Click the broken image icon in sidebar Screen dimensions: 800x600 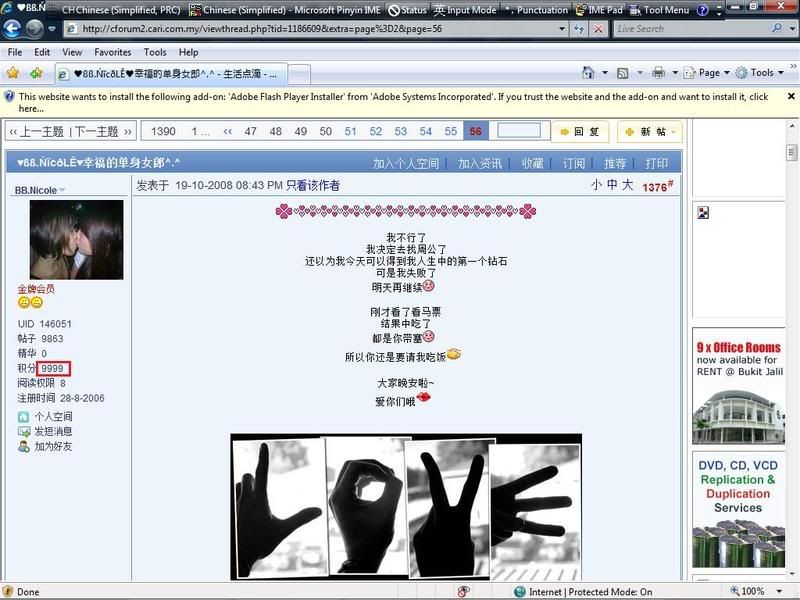pos(703,213)
